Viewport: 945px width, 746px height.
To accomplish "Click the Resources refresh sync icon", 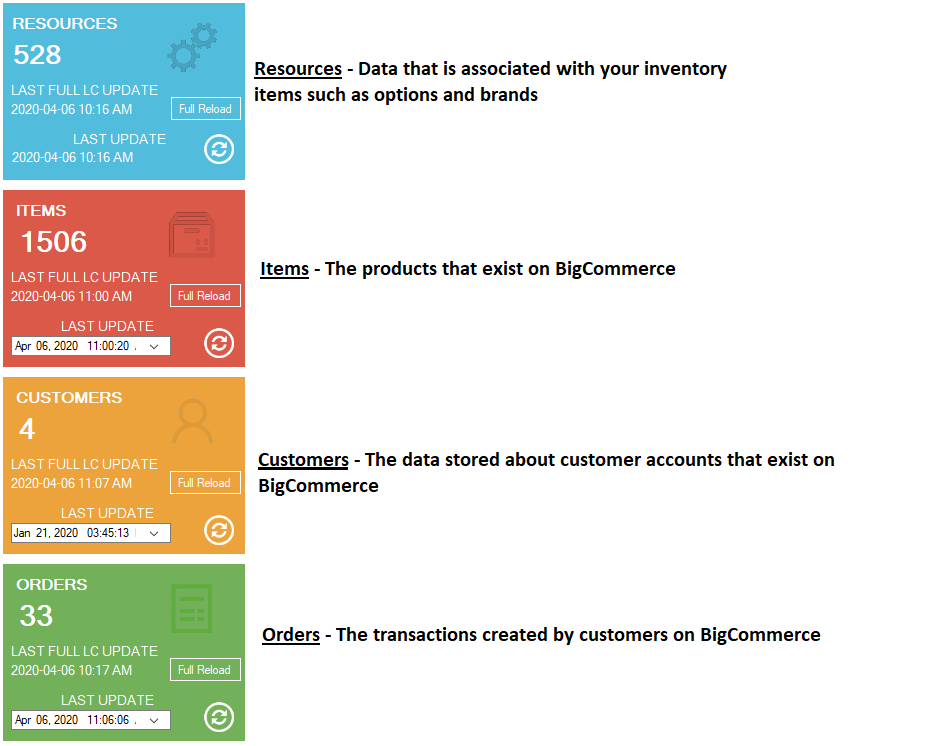I will (219, 149).
